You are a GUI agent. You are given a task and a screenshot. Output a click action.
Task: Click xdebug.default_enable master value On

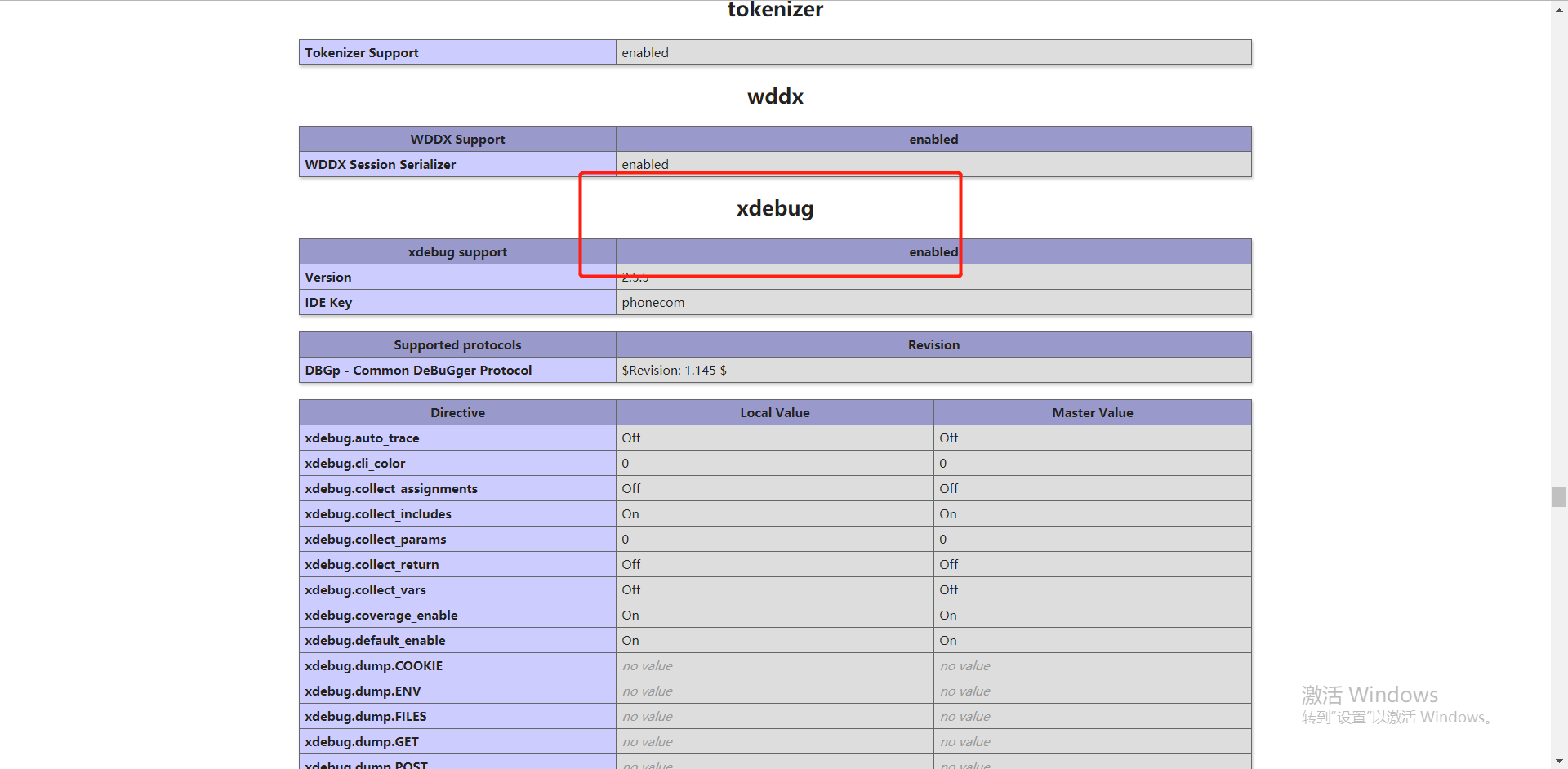(948, 641)
